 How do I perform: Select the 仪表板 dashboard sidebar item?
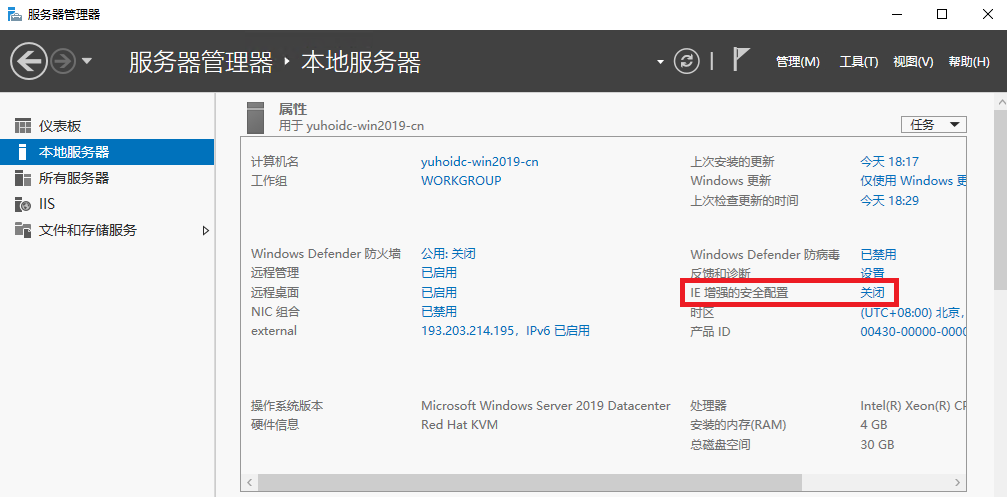(x=59, y=126)
